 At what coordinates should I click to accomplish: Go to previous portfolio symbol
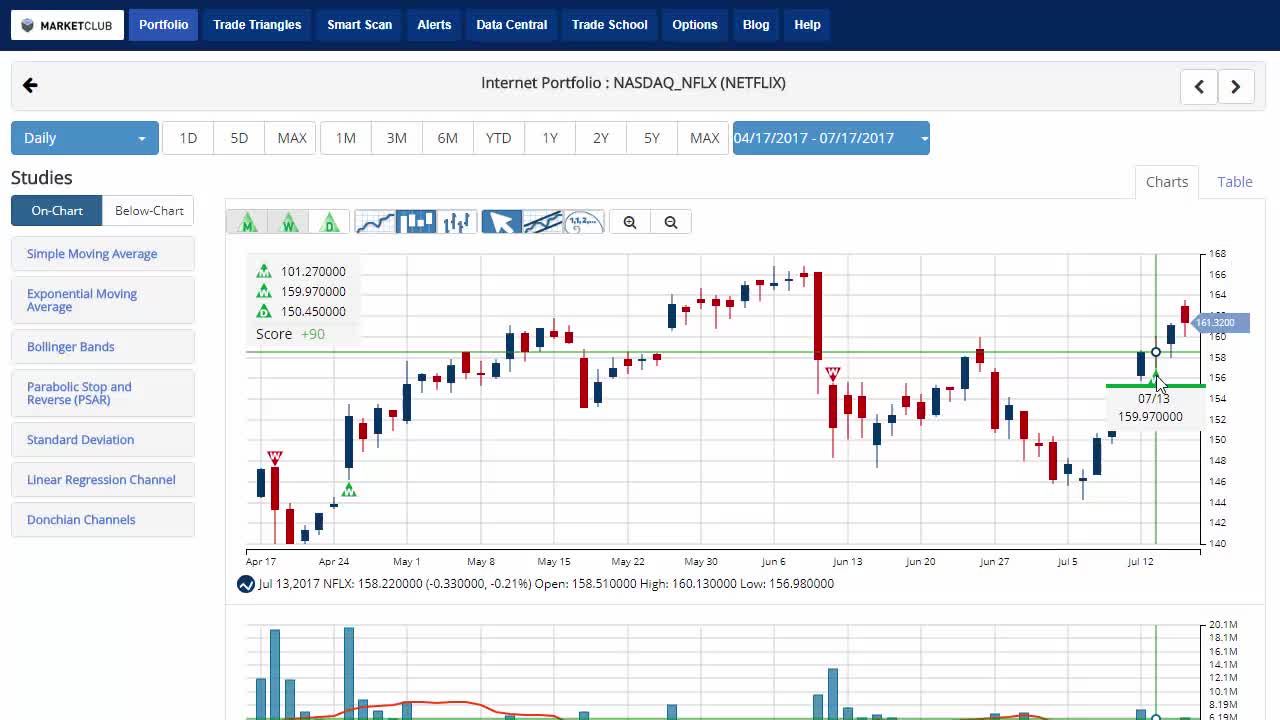(1199, 87)
